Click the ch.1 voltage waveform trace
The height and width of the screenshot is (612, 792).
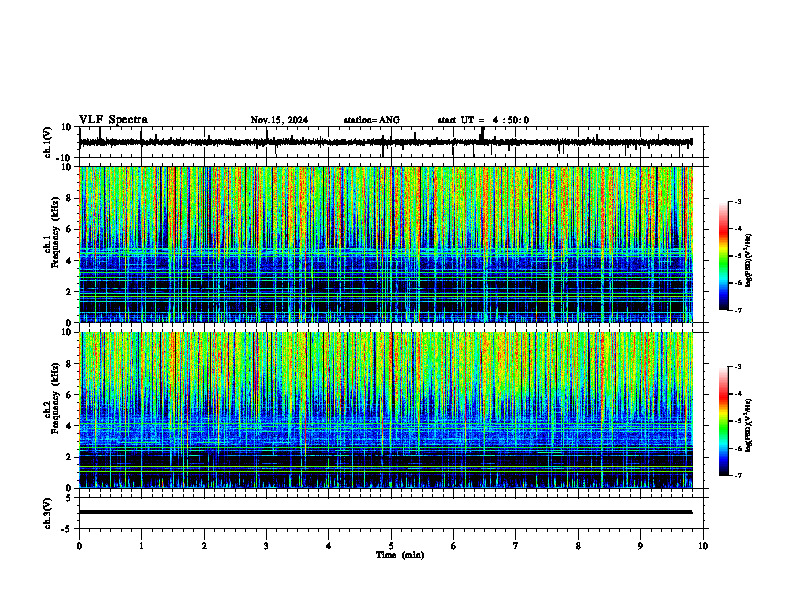pos(386,142)
